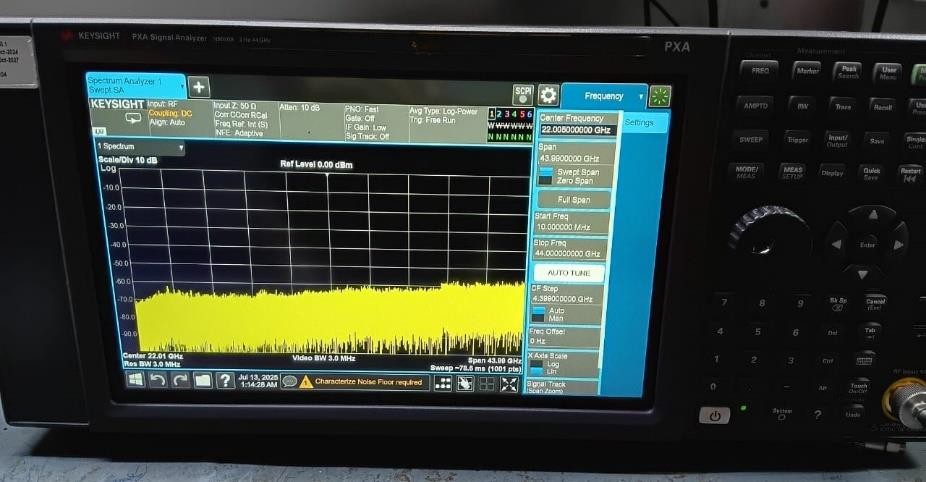Expand the display with the full-screen arrows icon
This screenshot has height=482, width=926.
pyautogui.click(x=509, y=385)
